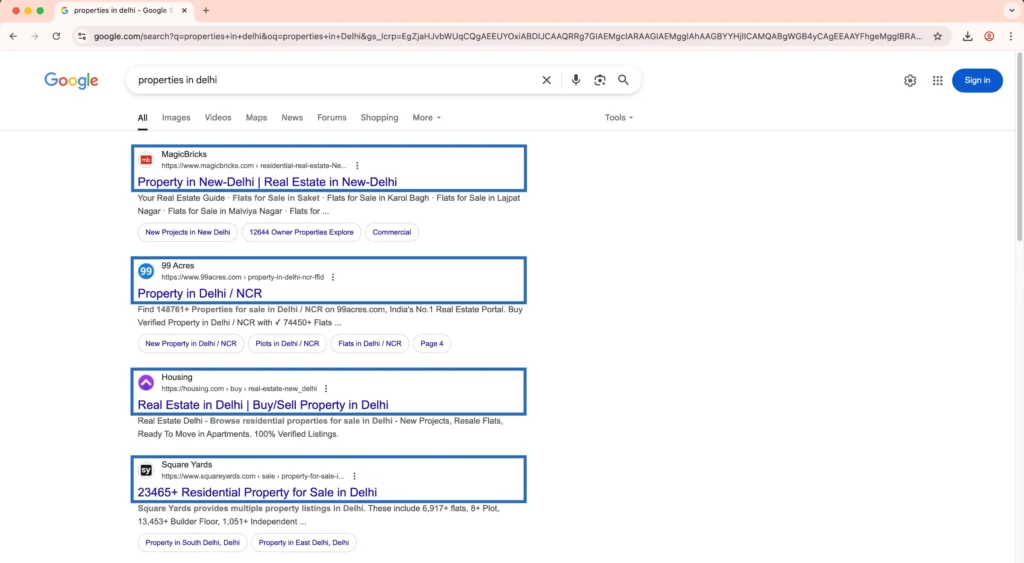Bookmark this page with the star icon

point(938,37)
